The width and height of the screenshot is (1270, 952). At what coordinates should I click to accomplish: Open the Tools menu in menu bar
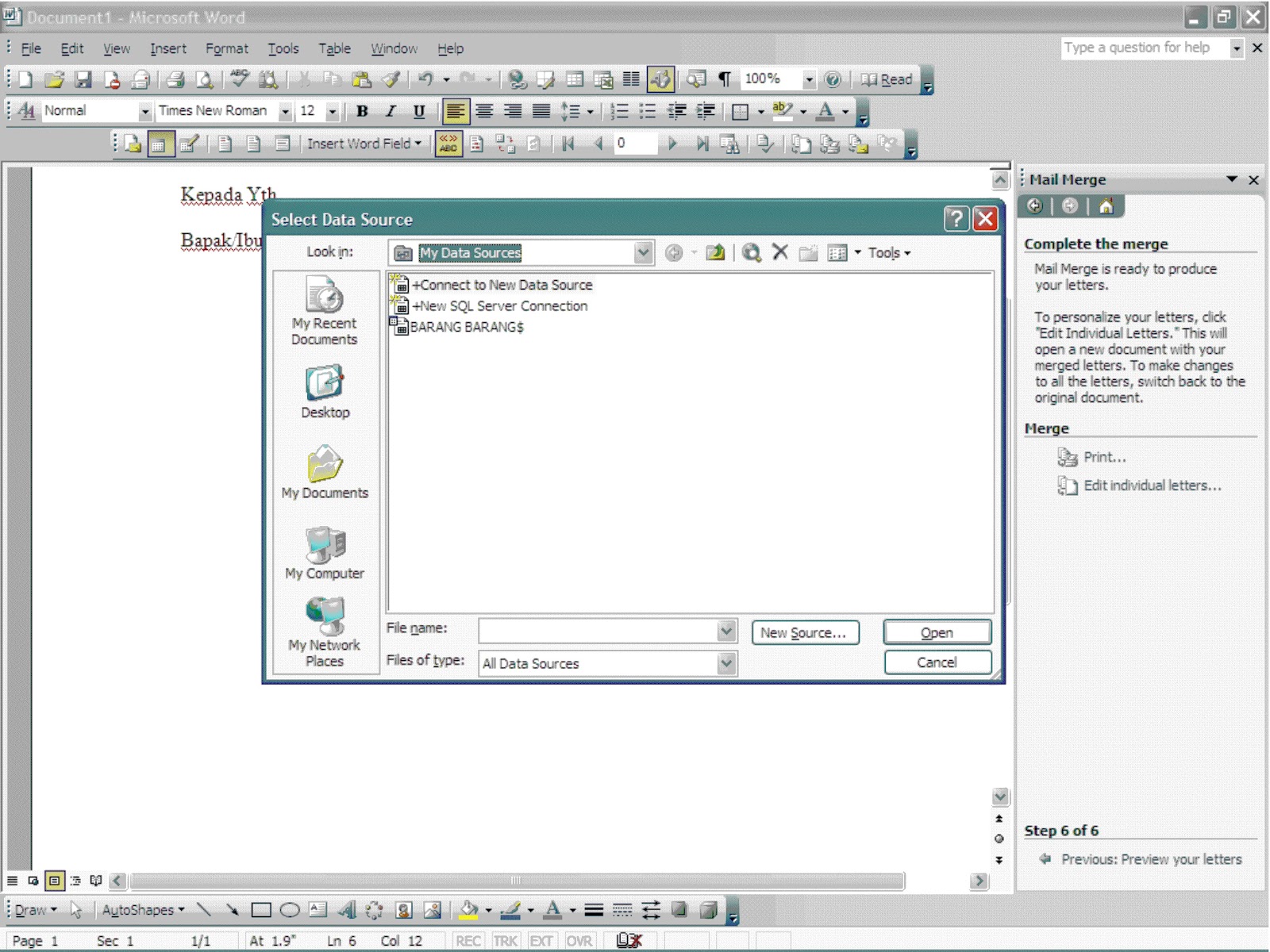point(283,48)
